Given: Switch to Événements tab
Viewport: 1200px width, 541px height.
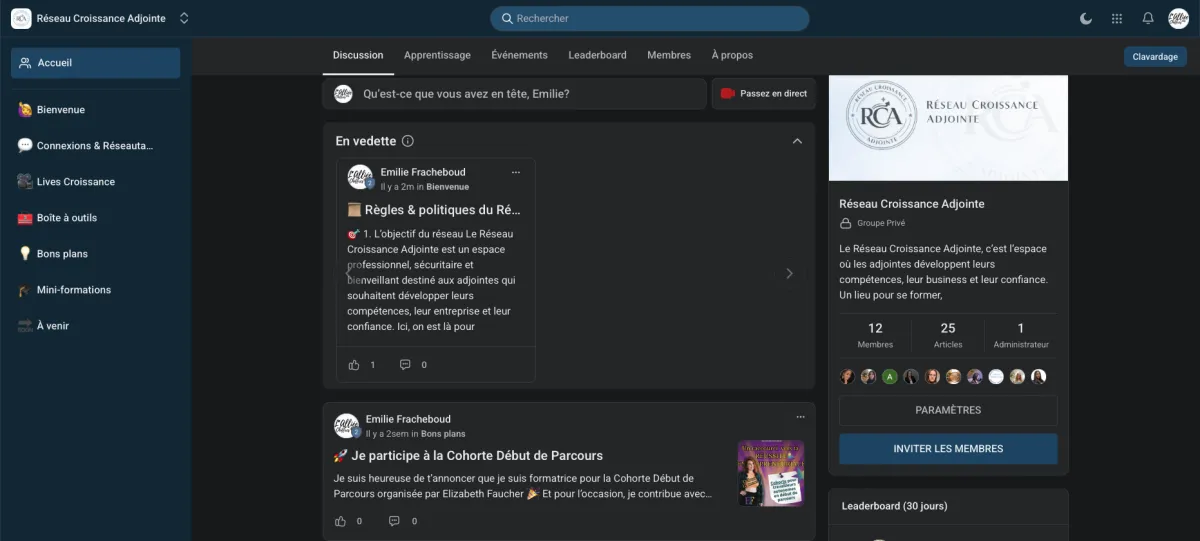Looking at the screenshot, I should pyautogui.click(x=519, y=55).
